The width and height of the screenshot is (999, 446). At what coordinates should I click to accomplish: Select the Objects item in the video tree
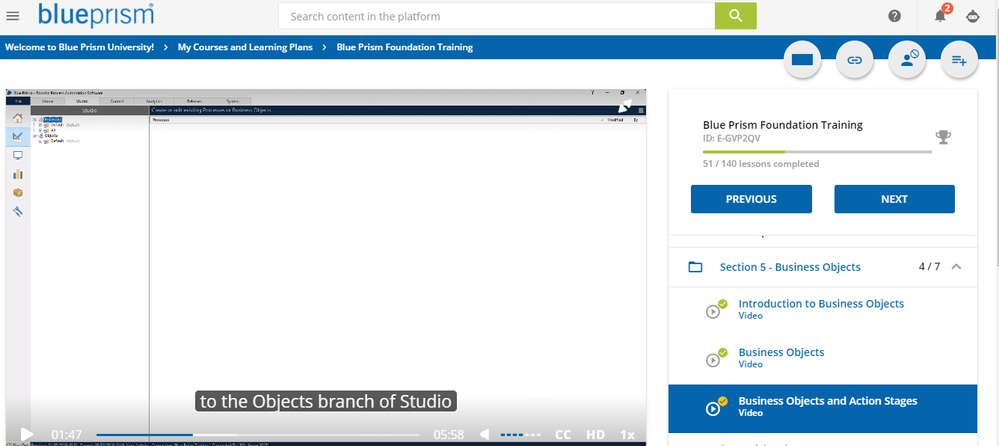[53, 136]
